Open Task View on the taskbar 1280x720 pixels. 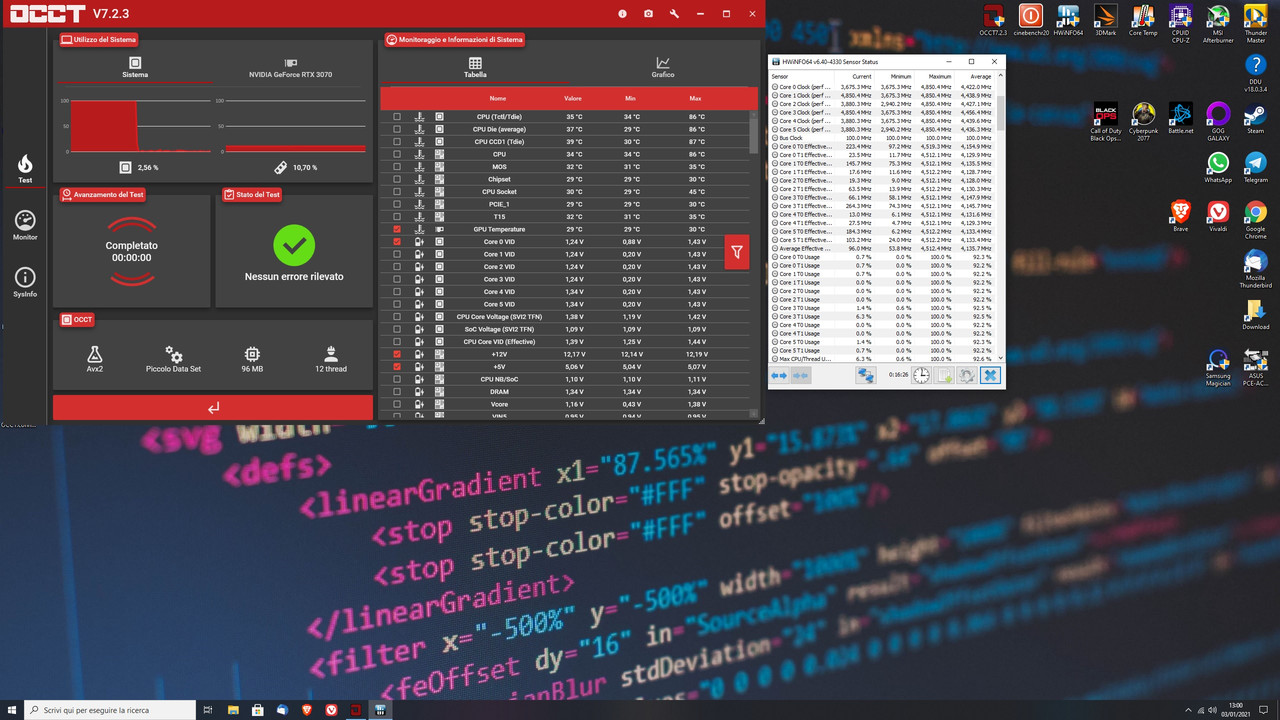pyautogui.click(x=207, y=710)
